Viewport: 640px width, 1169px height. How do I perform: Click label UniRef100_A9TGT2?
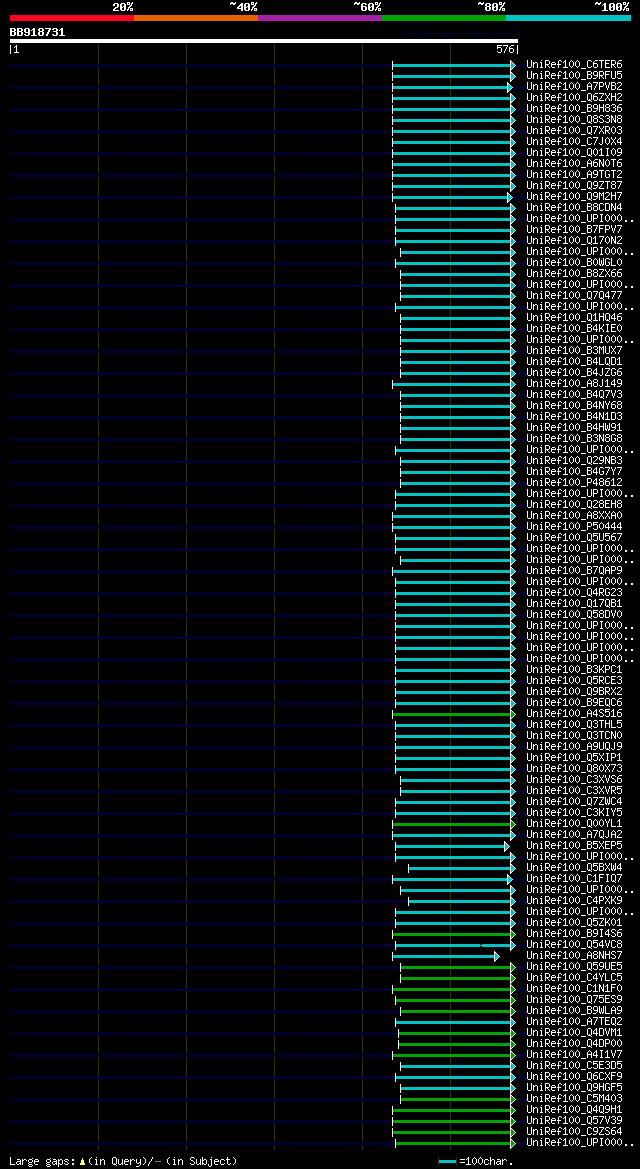click(574, 175)
